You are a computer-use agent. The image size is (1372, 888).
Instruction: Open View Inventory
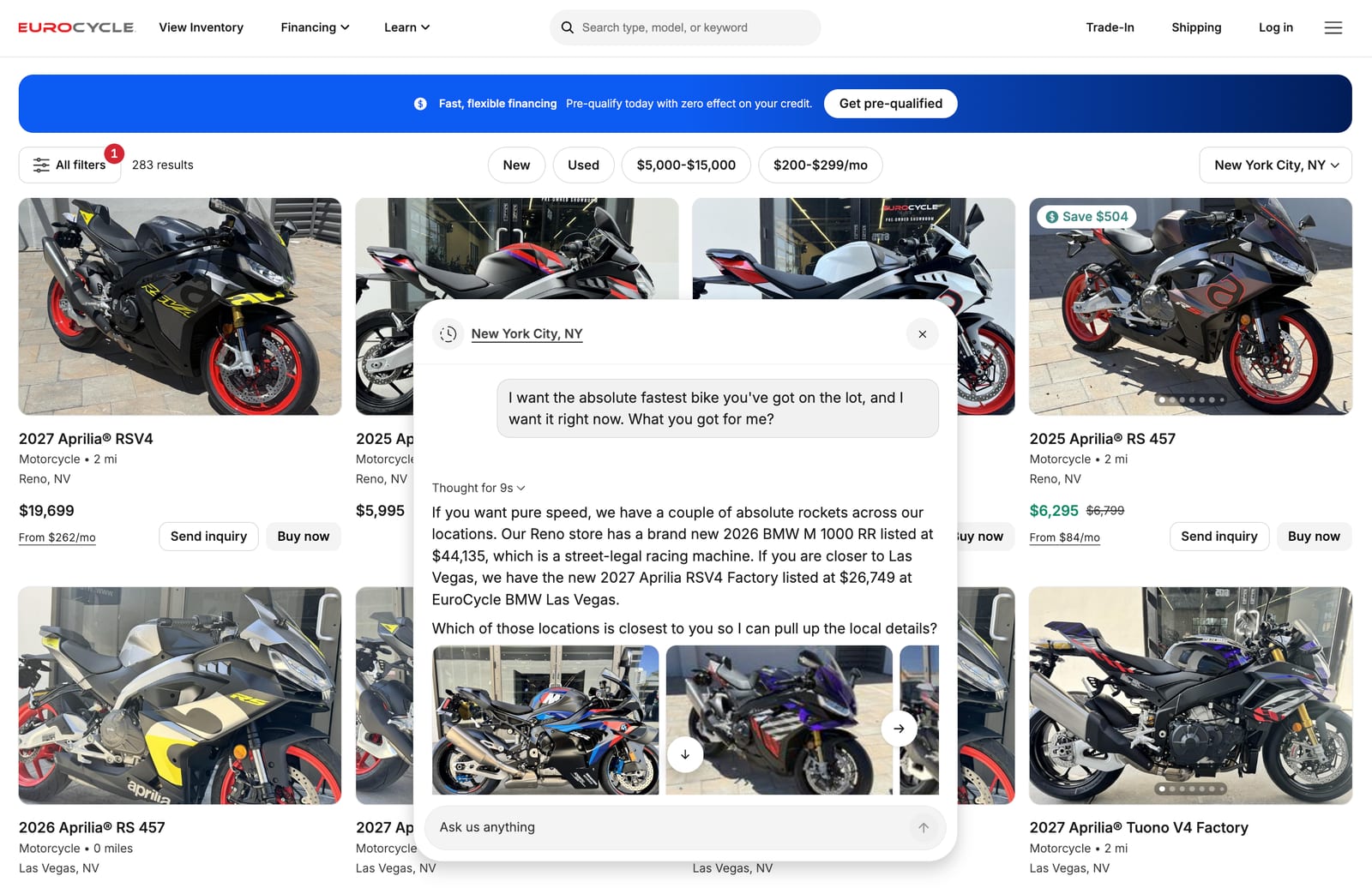click(201, 27)
